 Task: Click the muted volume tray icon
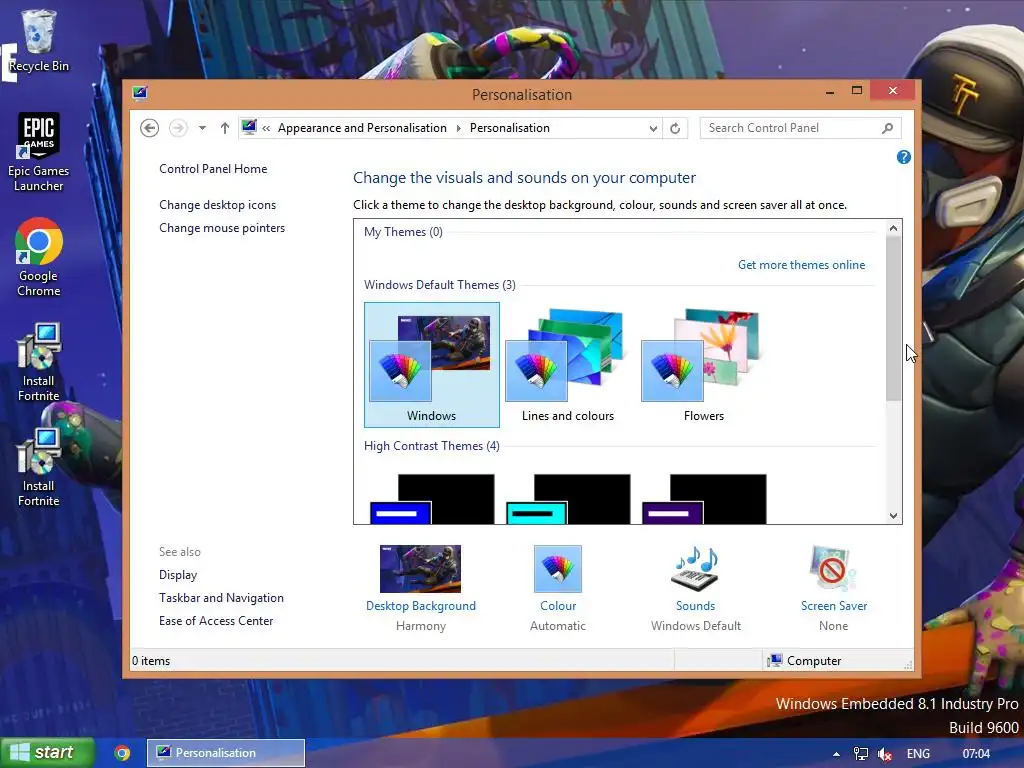click(885, 754)
